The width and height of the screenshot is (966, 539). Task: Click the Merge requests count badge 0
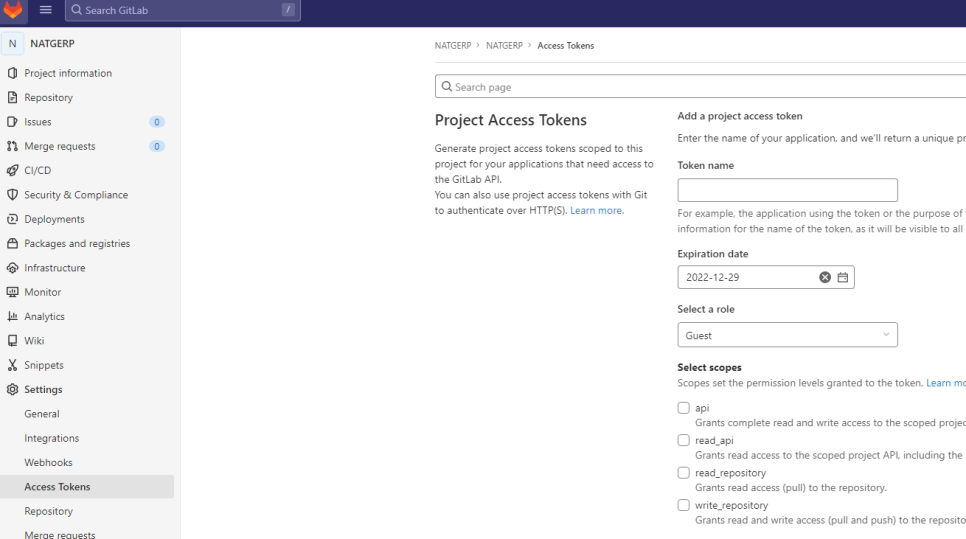(x=156, y=146)
